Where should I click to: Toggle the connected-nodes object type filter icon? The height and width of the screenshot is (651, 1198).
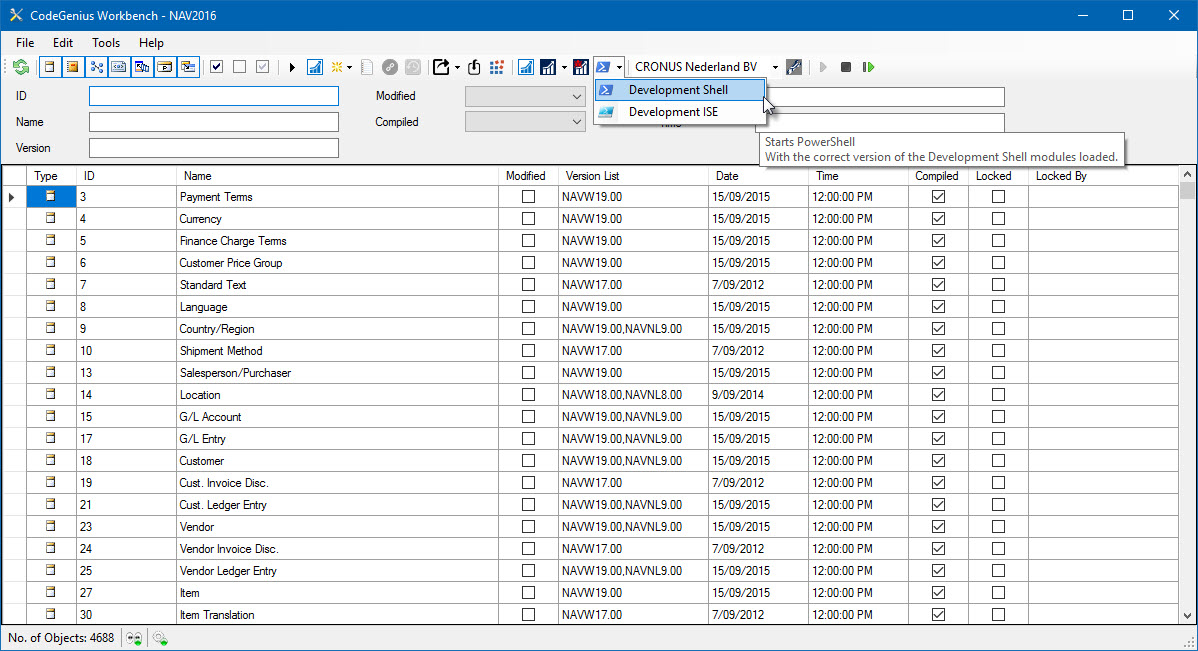pyautogui.click(x=96, y=67)
